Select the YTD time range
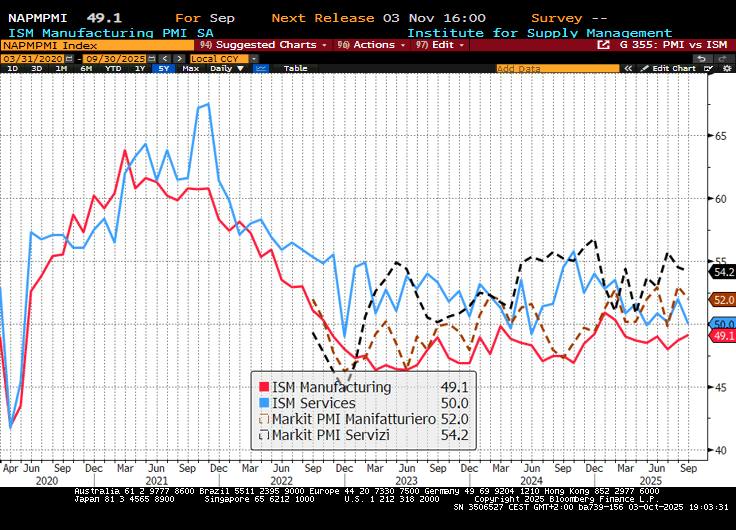 114,69
